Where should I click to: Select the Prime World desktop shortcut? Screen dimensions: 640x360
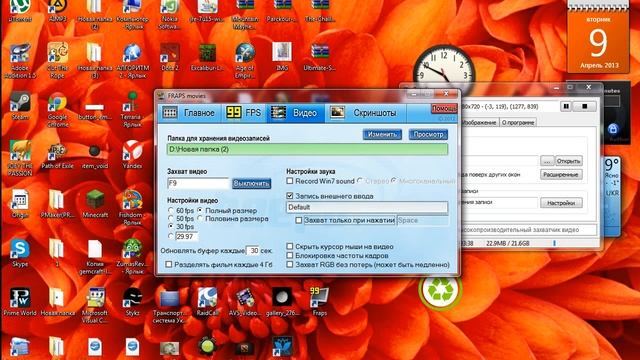20,302
